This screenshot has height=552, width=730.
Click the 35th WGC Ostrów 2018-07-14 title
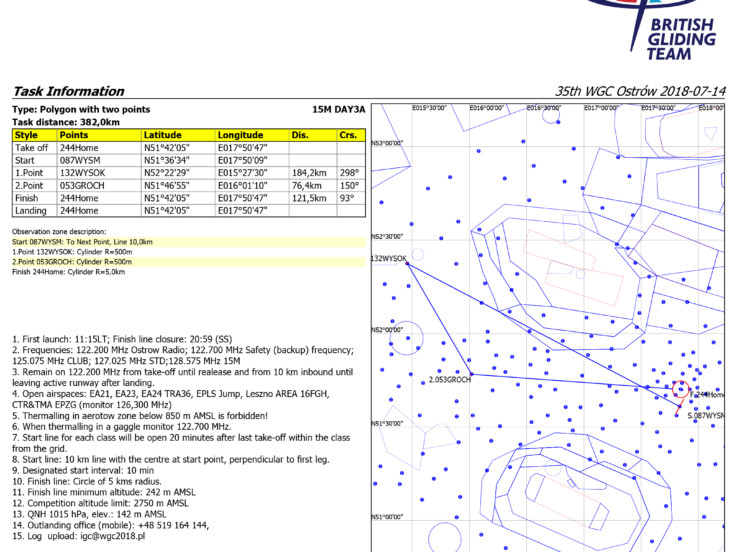tap(640, 91)
